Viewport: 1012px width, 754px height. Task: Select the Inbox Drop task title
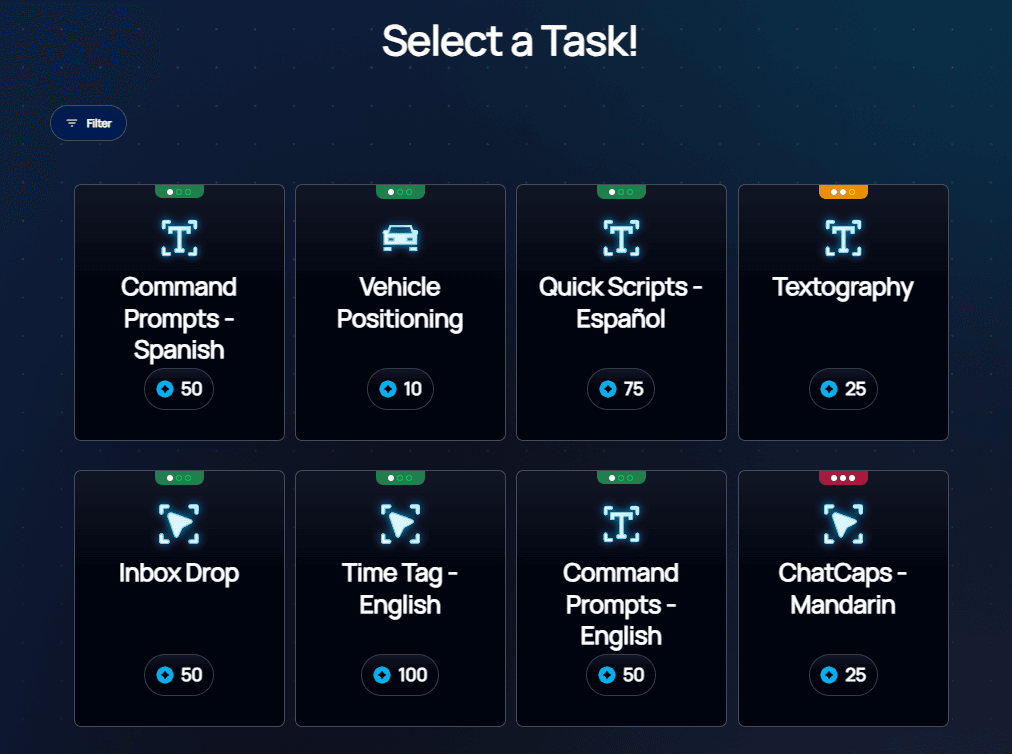(179, 574)
